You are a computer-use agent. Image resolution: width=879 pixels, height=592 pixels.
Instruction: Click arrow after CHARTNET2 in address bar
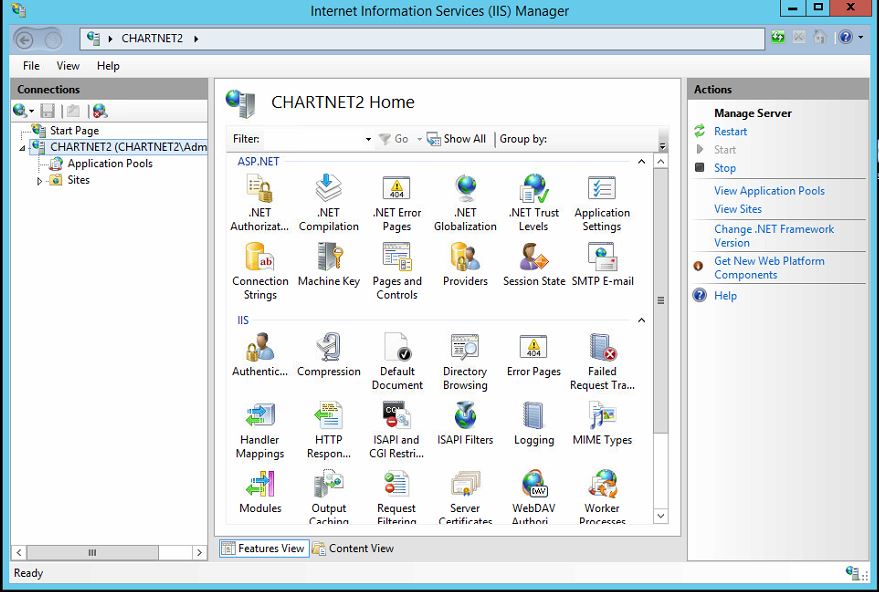tap(196, 39)
